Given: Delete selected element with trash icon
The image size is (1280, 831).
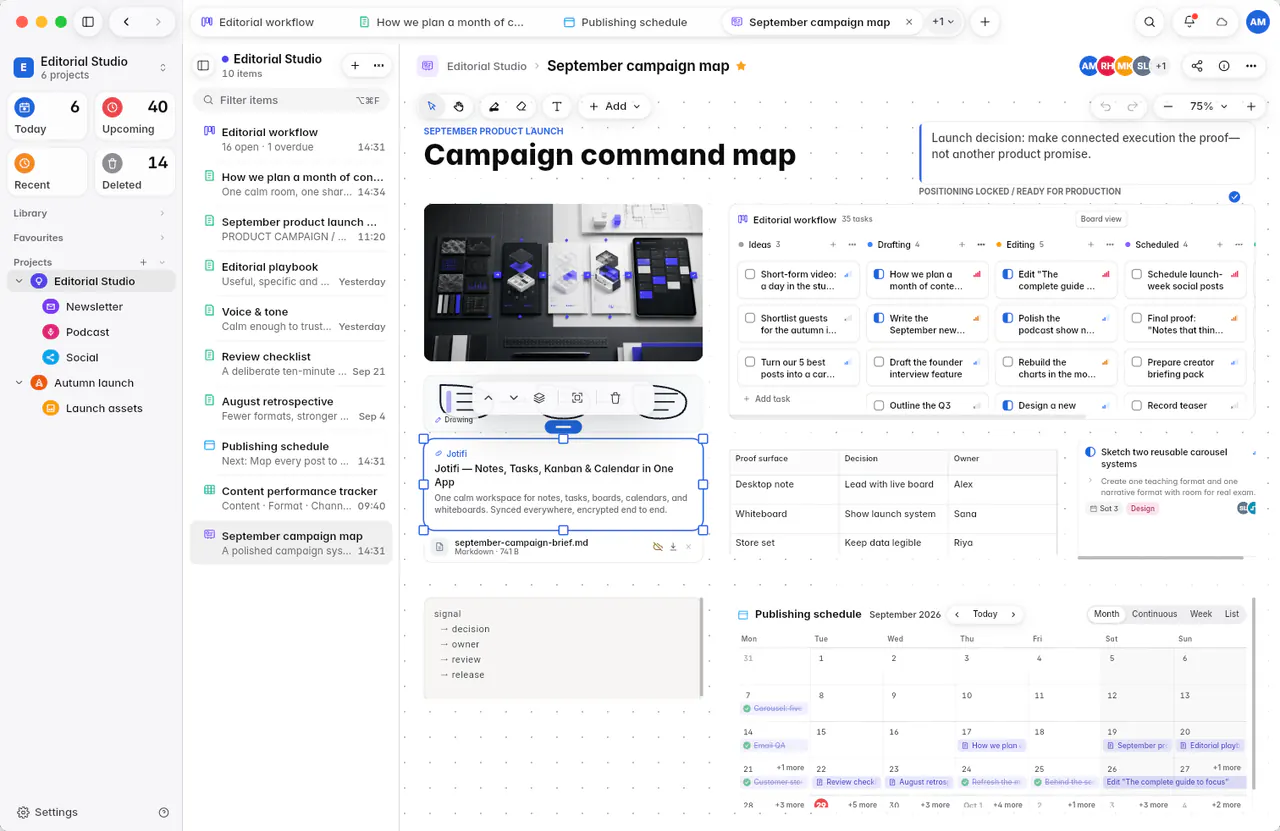Looking at the screenshot, I should tap(615, 398).
